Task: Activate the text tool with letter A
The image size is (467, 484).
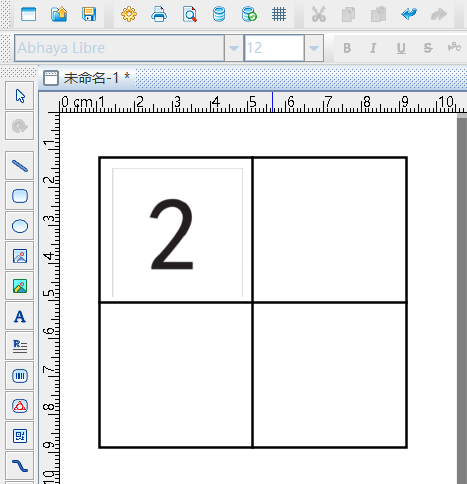Action: (20, 316)
